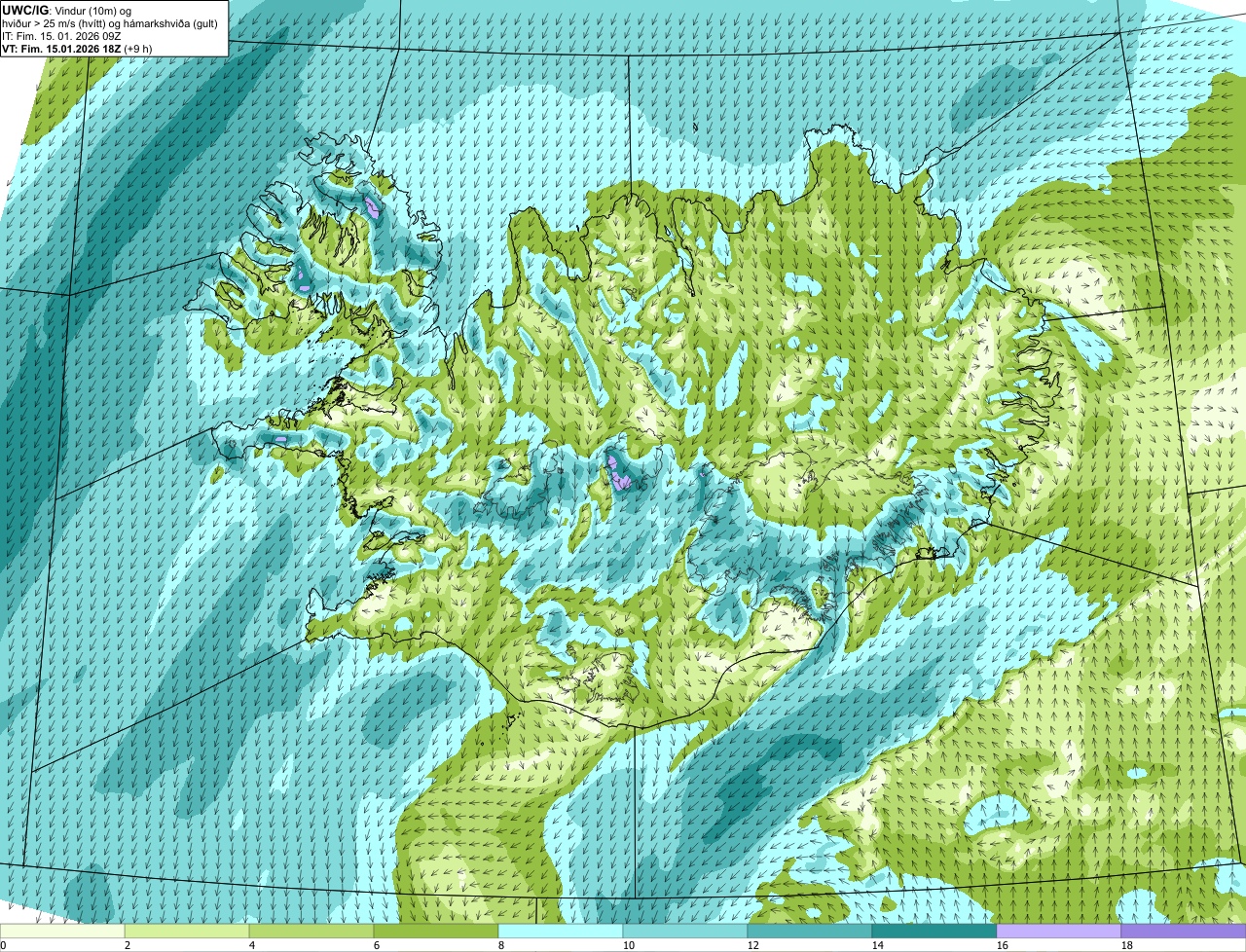Viewport: 1246px width, 952px height.
Task: Click the medium teal 12–14 m/s legend swatch
Action: tap(810, 932)
